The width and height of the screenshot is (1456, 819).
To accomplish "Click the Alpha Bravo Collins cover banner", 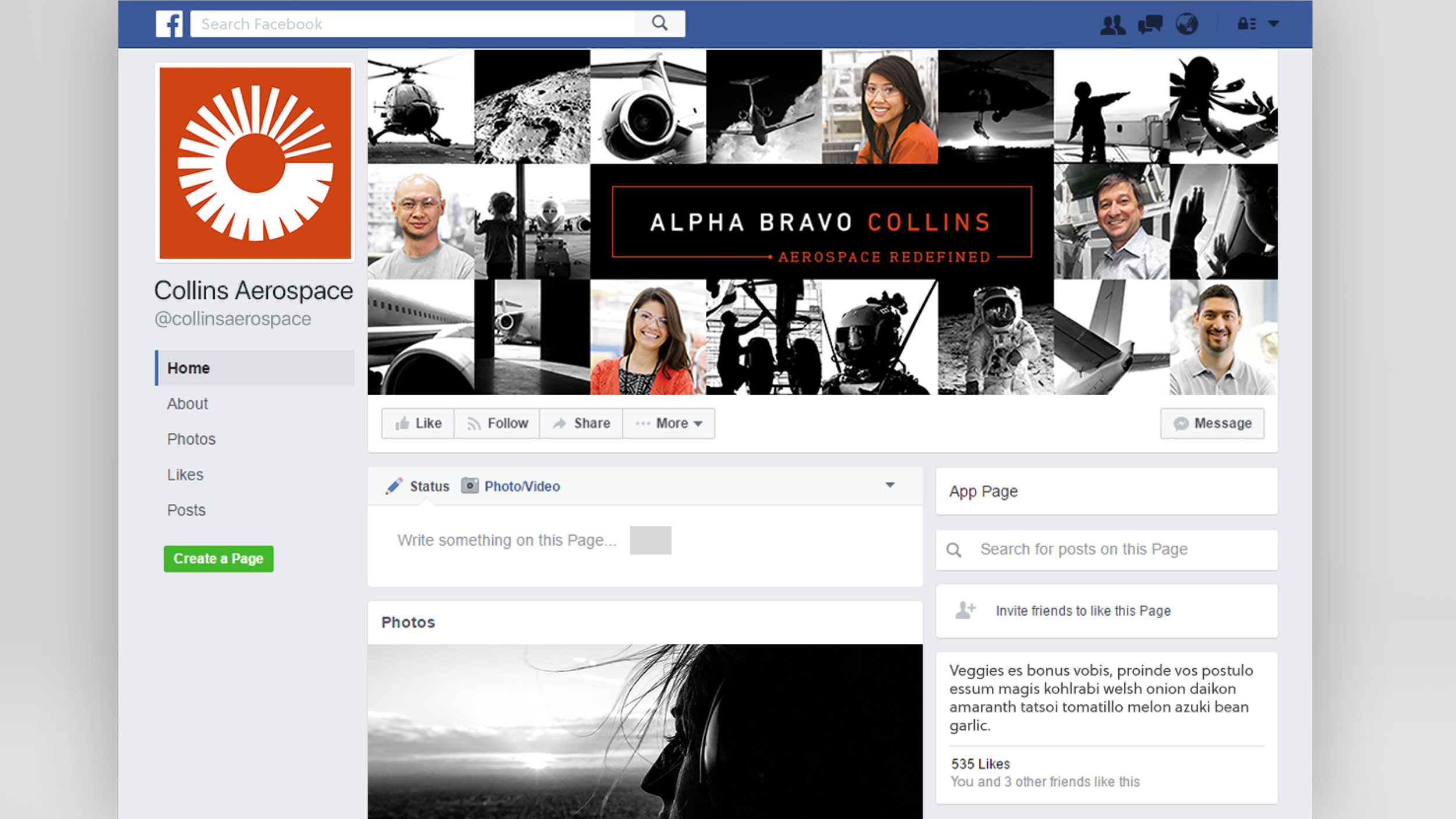I will 822,221.
